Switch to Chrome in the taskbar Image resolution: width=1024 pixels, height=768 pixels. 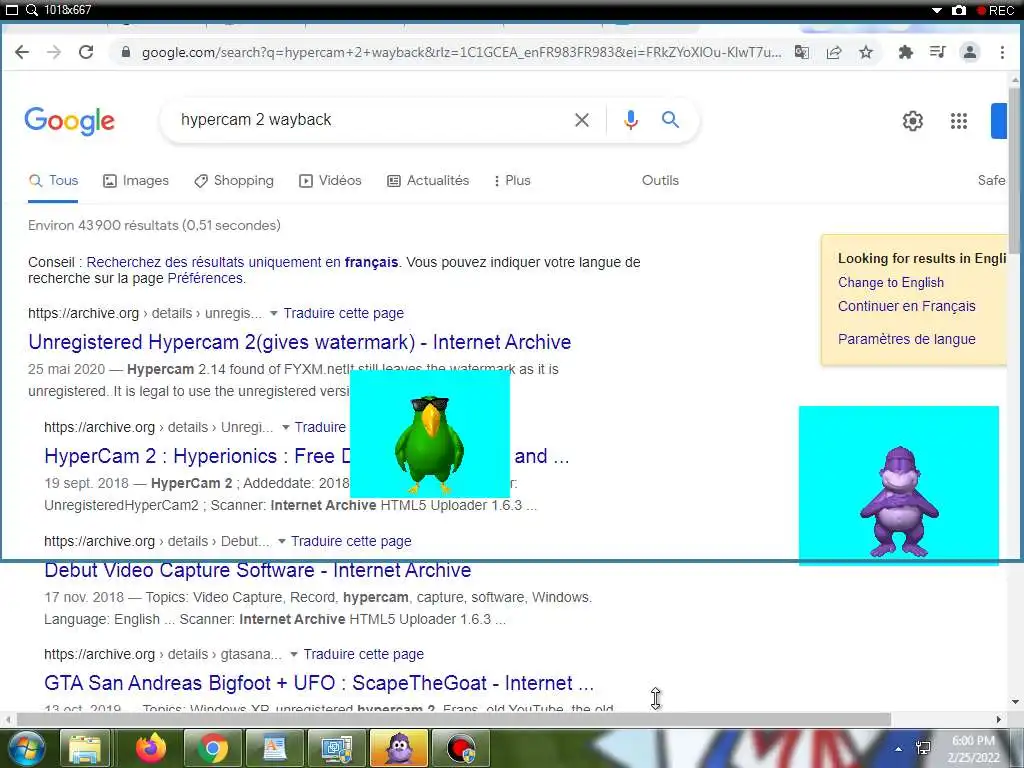[212, 748]
